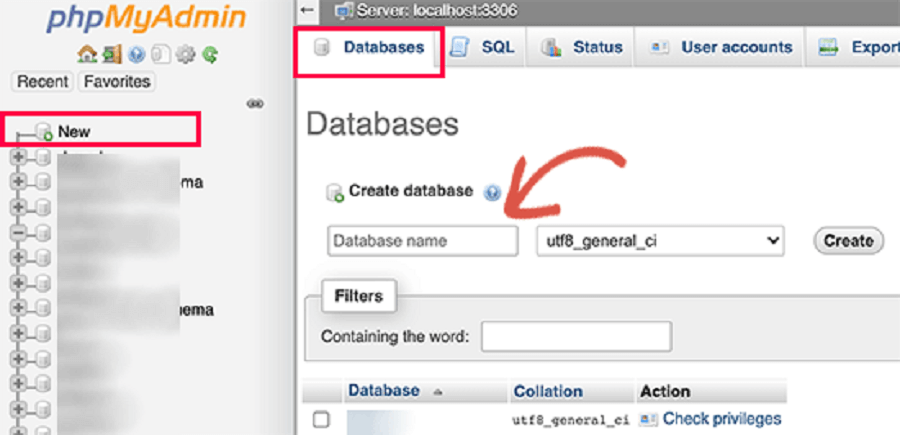This screenshot has height=435, width=900.
Task: Click the help icon beside Create database
Action: (492, 193)
